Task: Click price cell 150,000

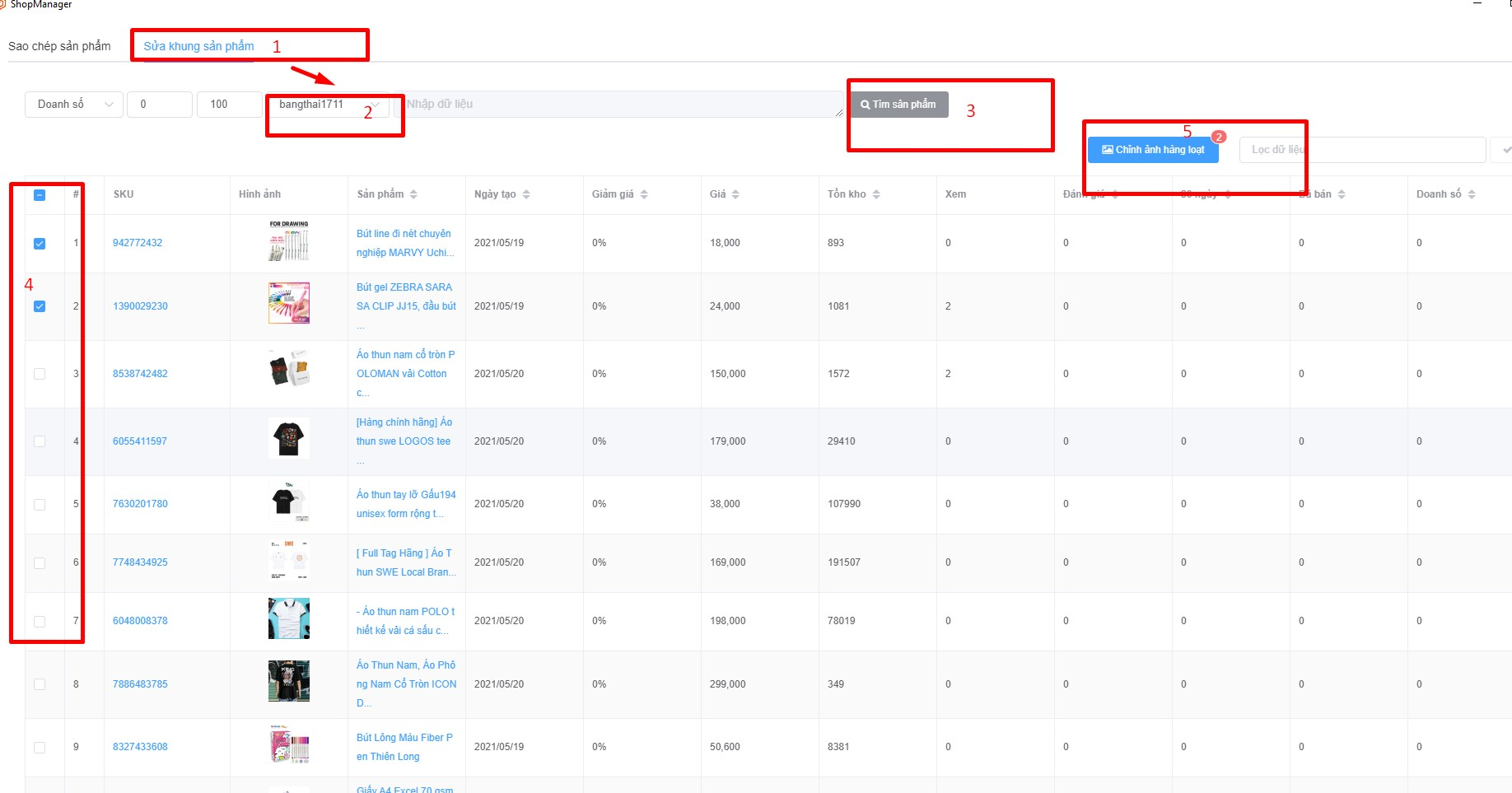Action: 728,374
